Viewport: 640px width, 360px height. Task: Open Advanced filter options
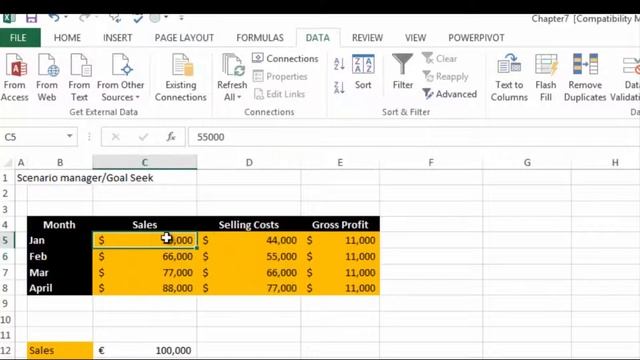click(449, 94)
